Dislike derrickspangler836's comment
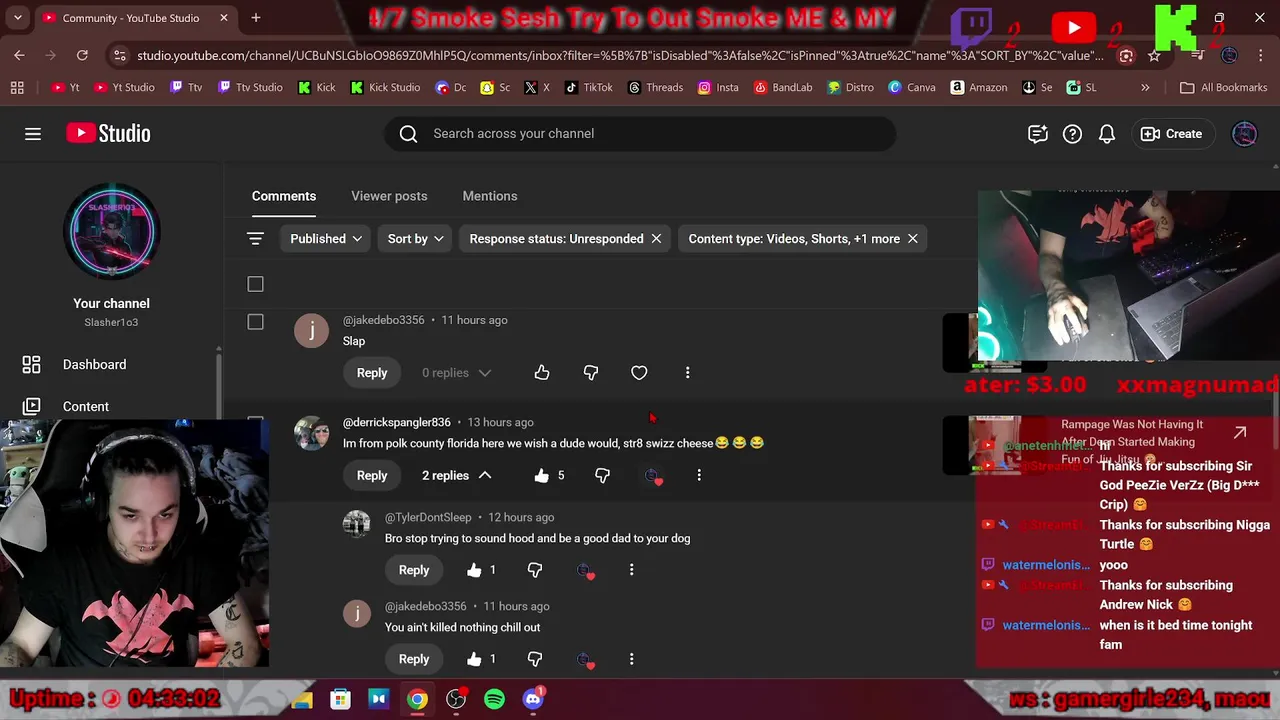This screenshot has height=720, width=1280. tap(602, 476)
